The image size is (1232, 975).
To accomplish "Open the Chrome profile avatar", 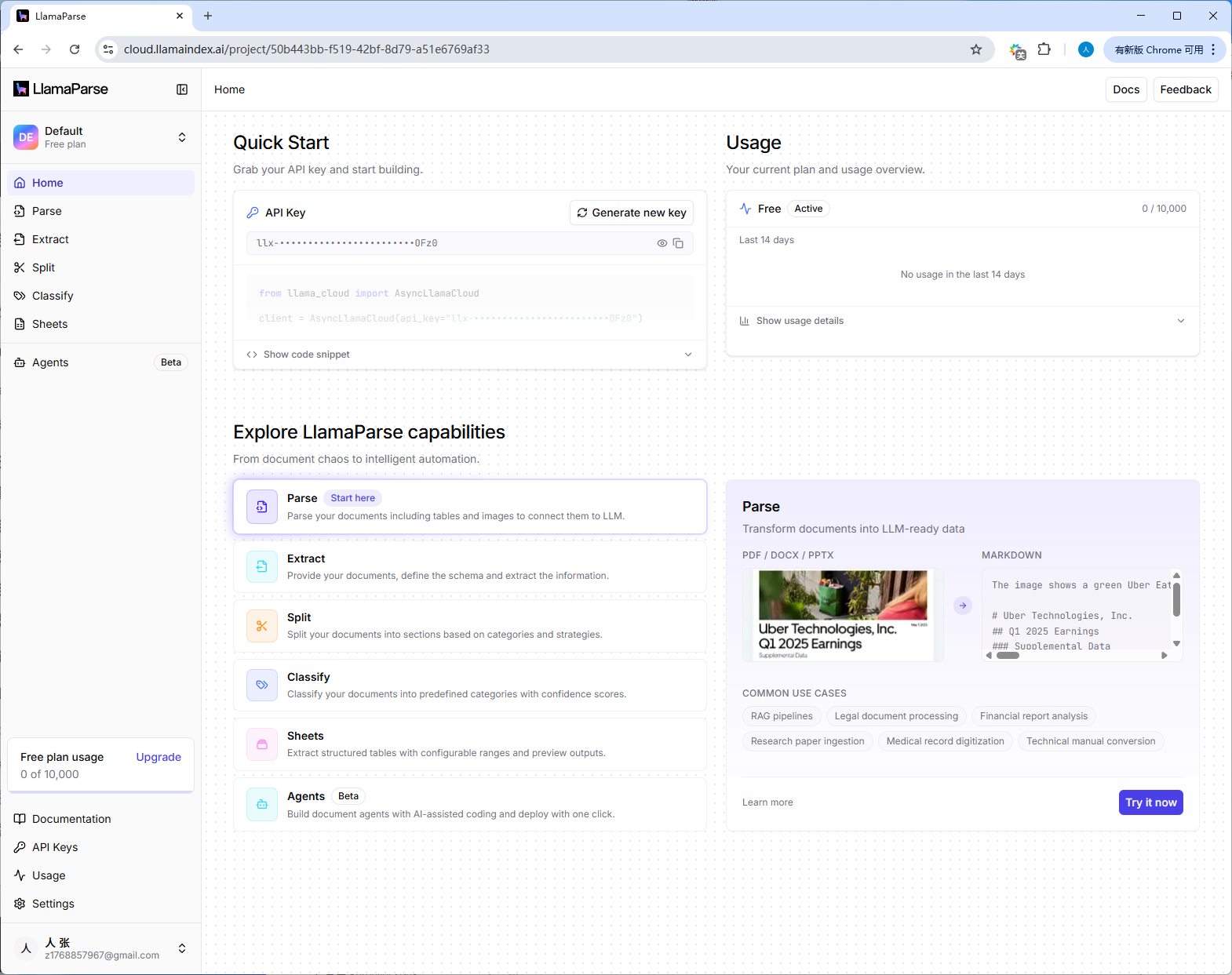I will (1086, 49).
